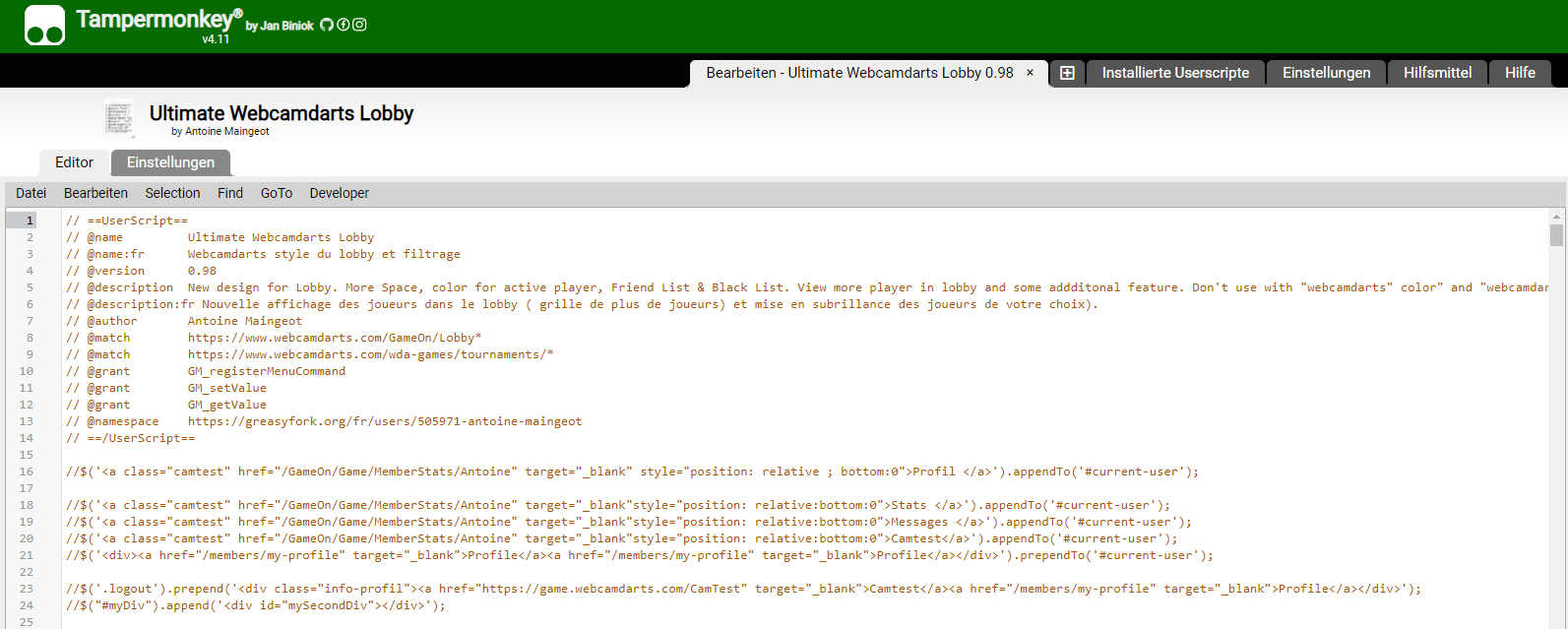Open the Instagram icon link

point(360,25)
